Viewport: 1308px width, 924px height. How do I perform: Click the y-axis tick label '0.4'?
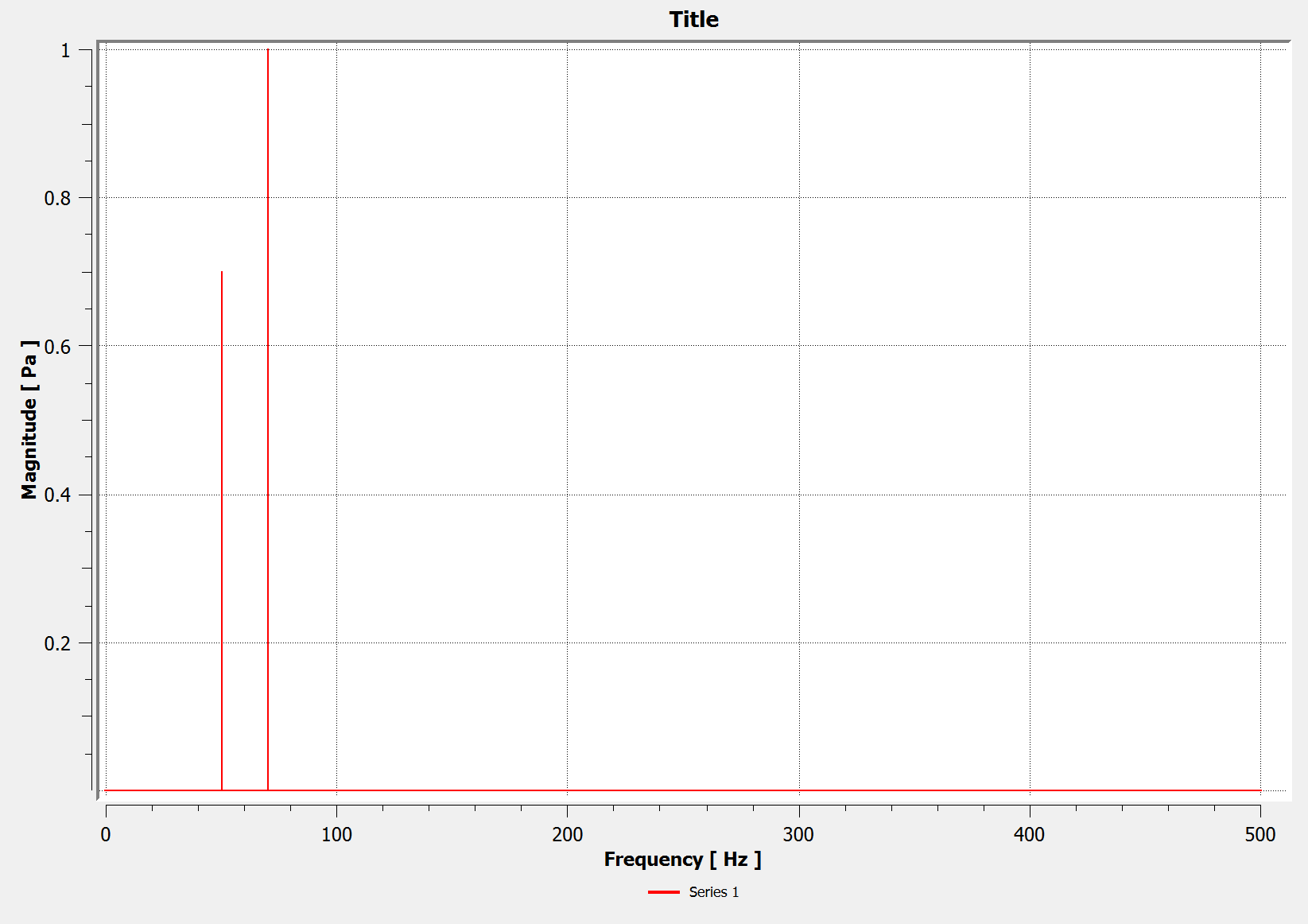click(x=57, y=495)
